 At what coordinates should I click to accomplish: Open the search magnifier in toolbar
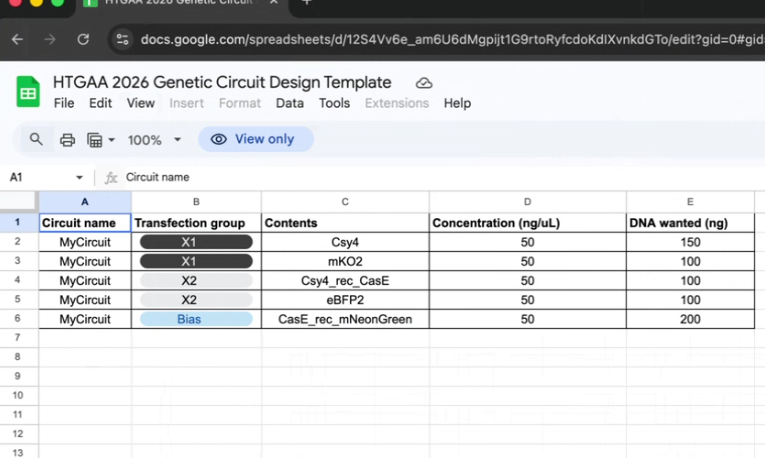pyautogui.click(x=36, y=139)
